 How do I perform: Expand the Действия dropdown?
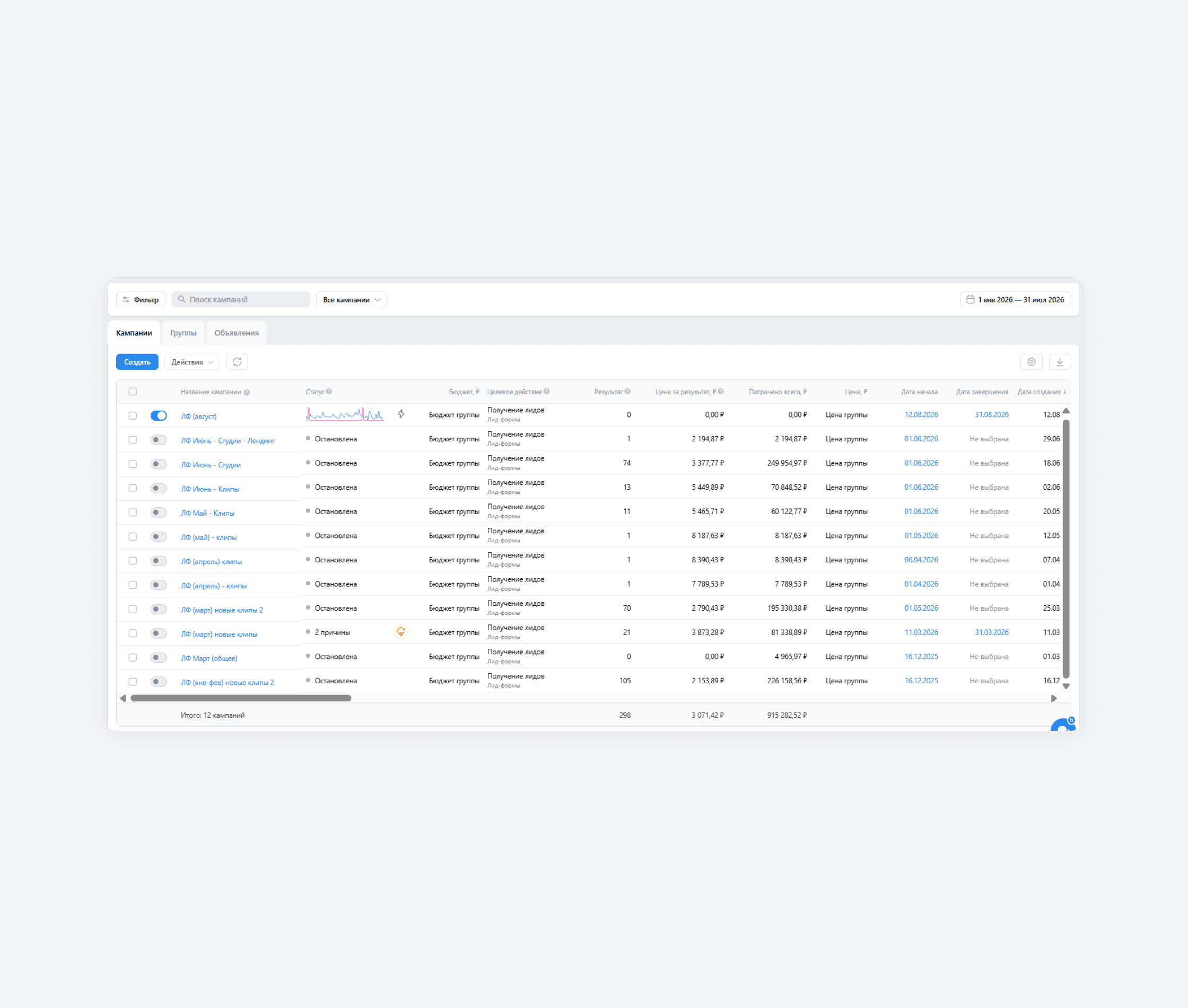[192, 362]
